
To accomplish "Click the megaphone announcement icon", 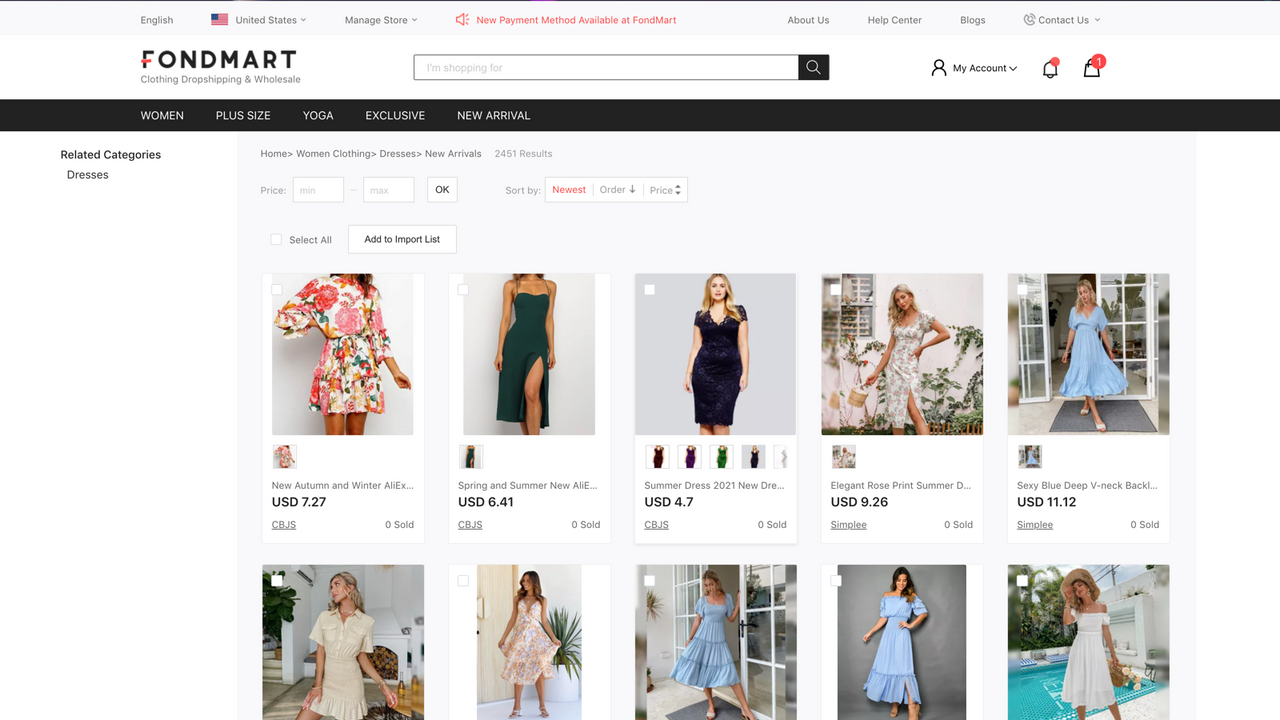I will [461, 19].
